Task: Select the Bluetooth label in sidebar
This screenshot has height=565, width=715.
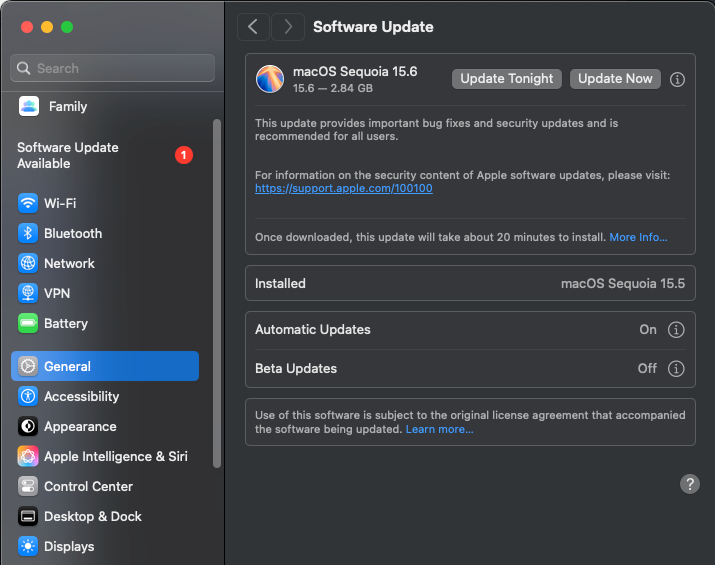Action: click(x=73, y=233)
